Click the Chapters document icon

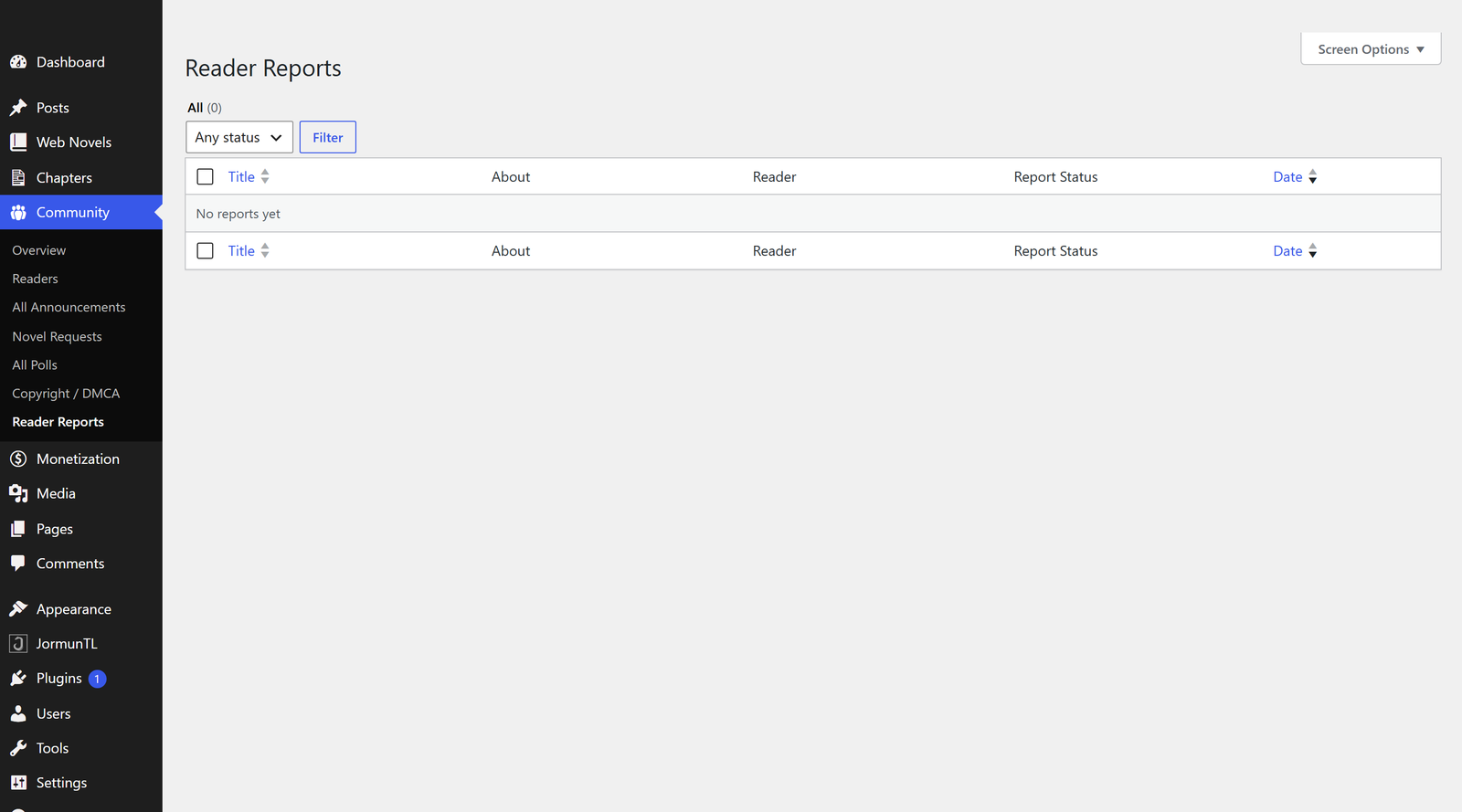18,178
